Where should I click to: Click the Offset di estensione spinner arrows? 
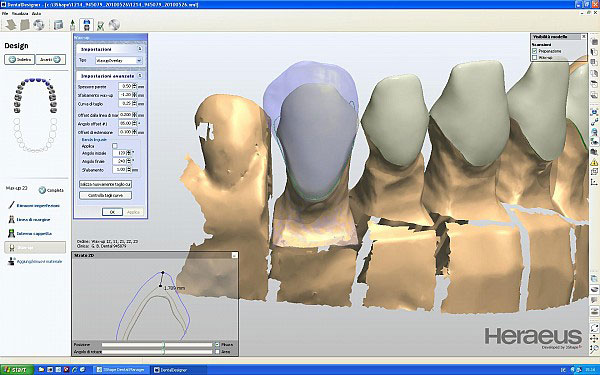click(x=134, y=132)
